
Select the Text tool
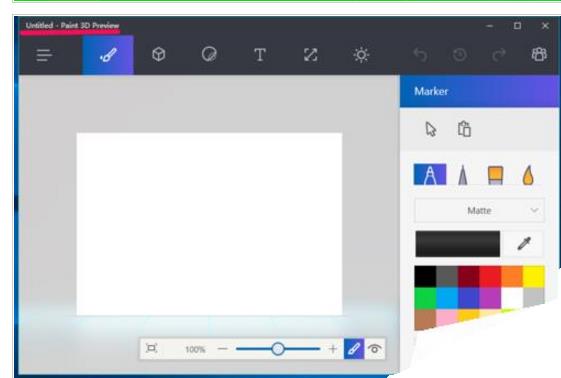[x=260, y=55]
